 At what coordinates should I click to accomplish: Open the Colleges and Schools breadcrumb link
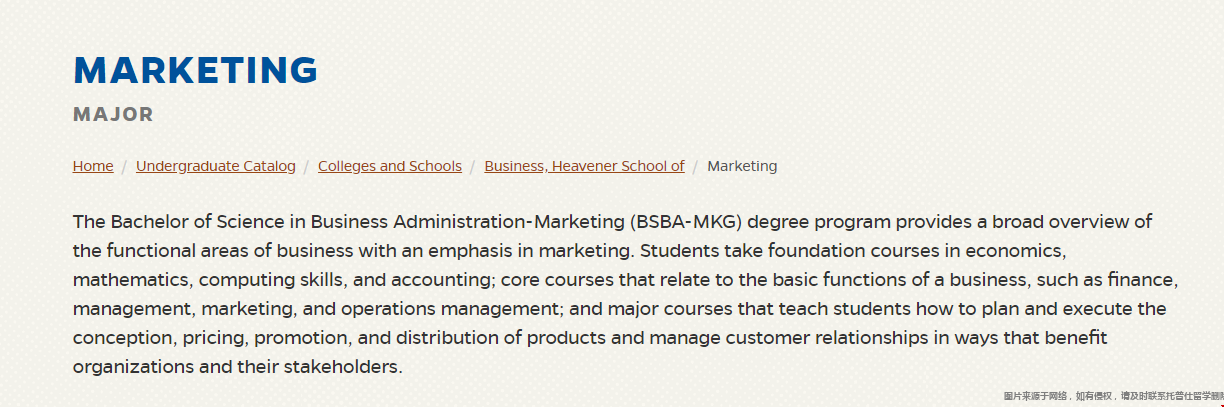tap(390, 166)
